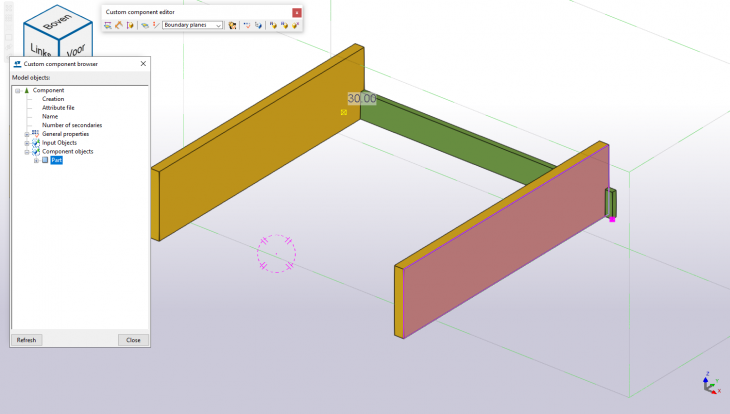This screenshot has height=414, width=730.
Task: Select the pink highlighted plate face
Action: [506, 240]
